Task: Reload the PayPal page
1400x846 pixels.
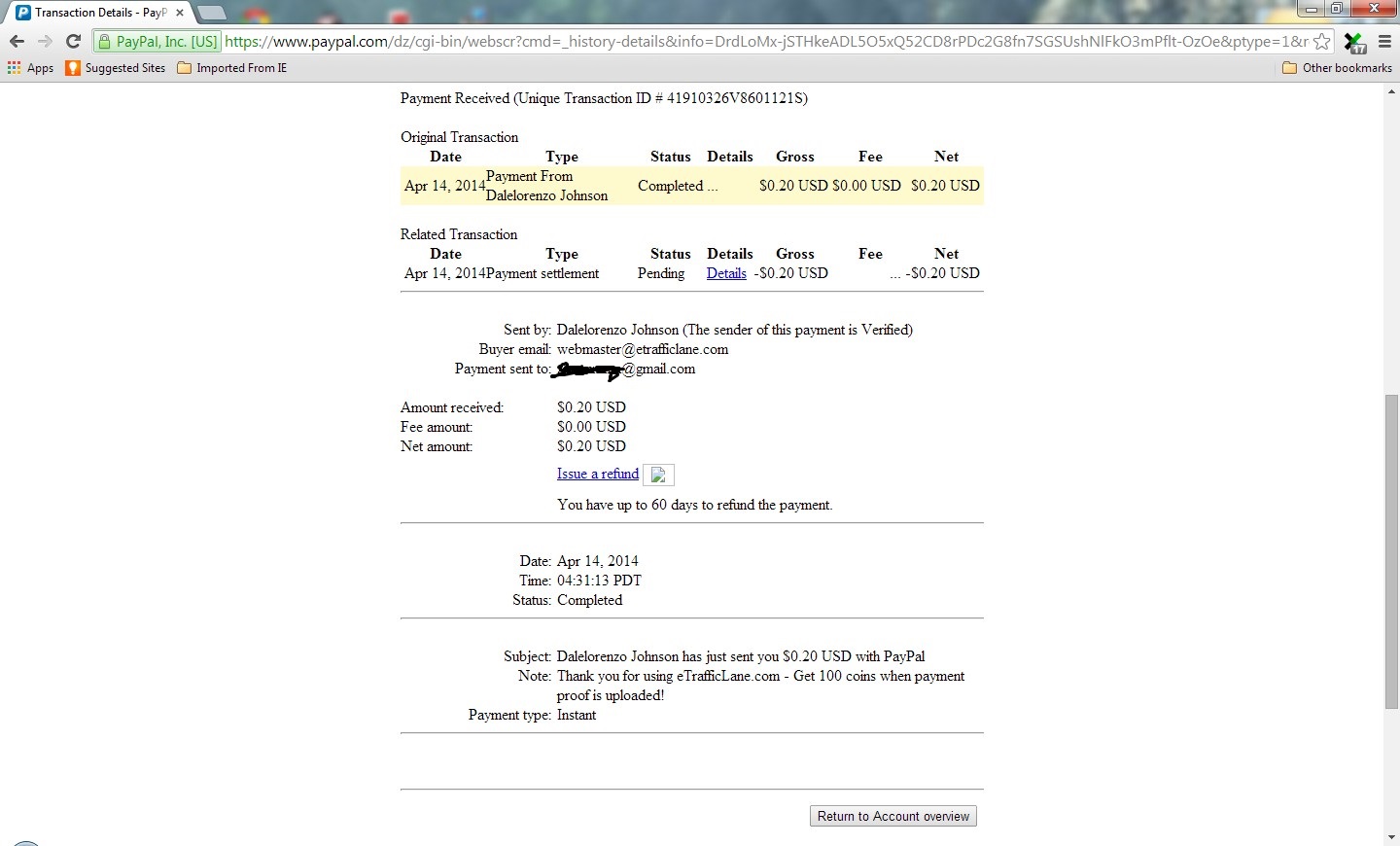Action: 73,42
